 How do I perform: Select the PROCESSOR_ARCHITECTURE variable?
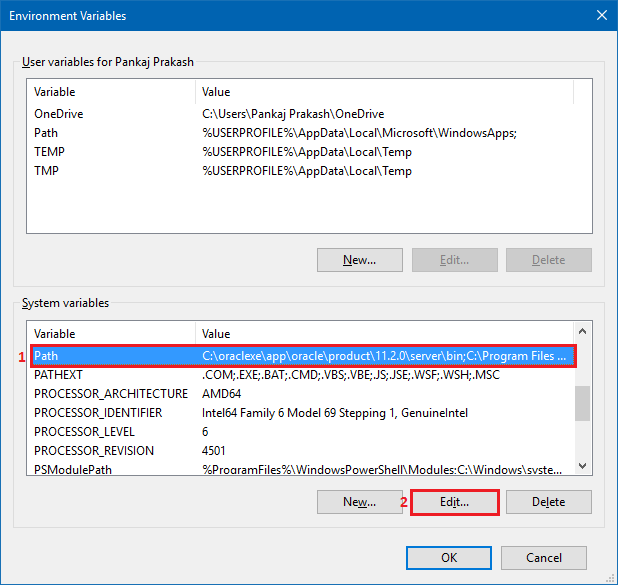tap(301, 394)
